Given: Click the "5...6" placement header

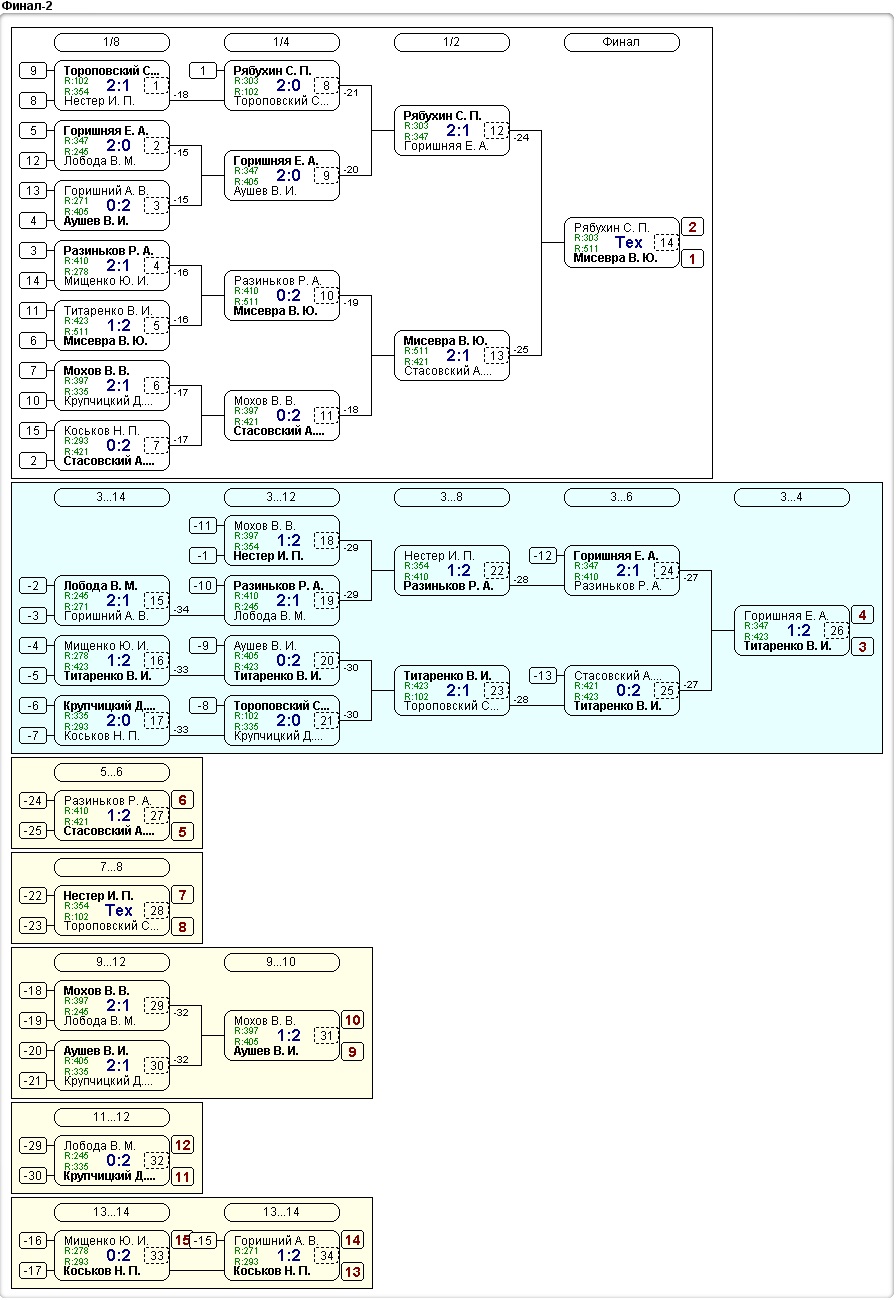Looking at the screenshot, I should coord(112,772).
